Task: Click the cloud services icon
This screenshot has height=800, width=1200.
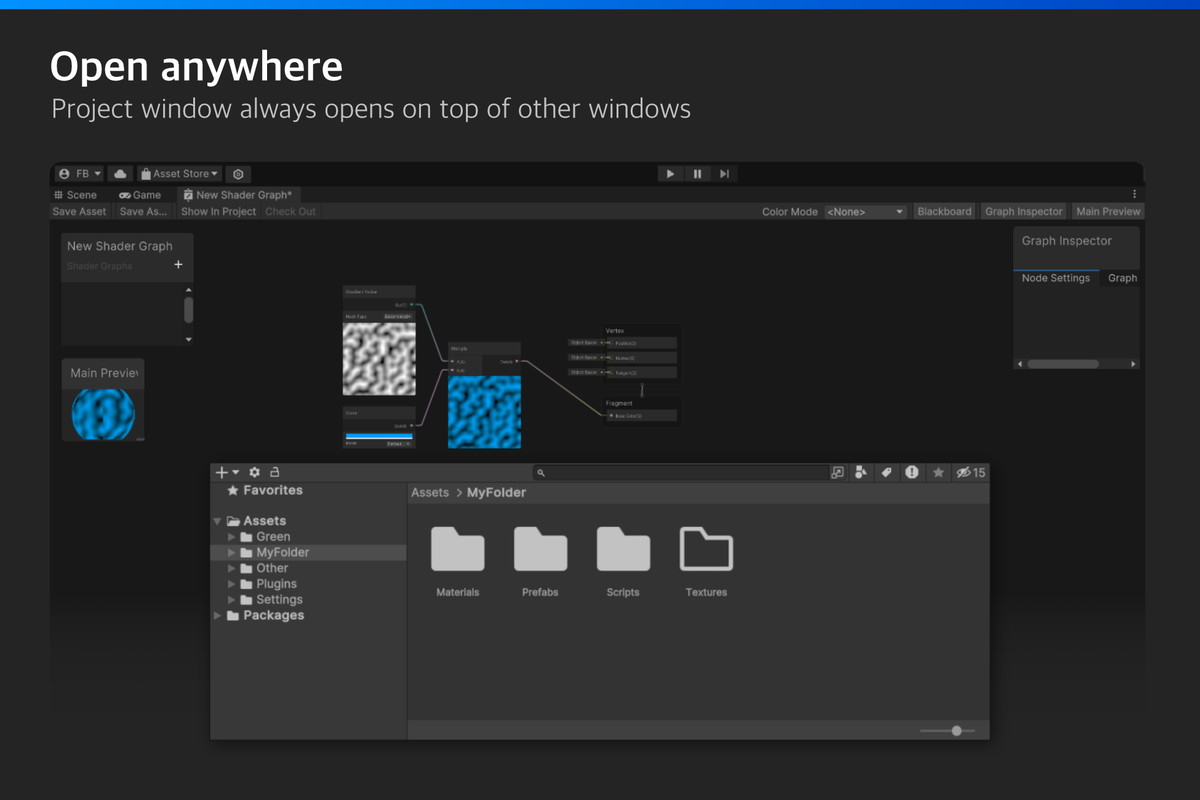Action: 121,174
